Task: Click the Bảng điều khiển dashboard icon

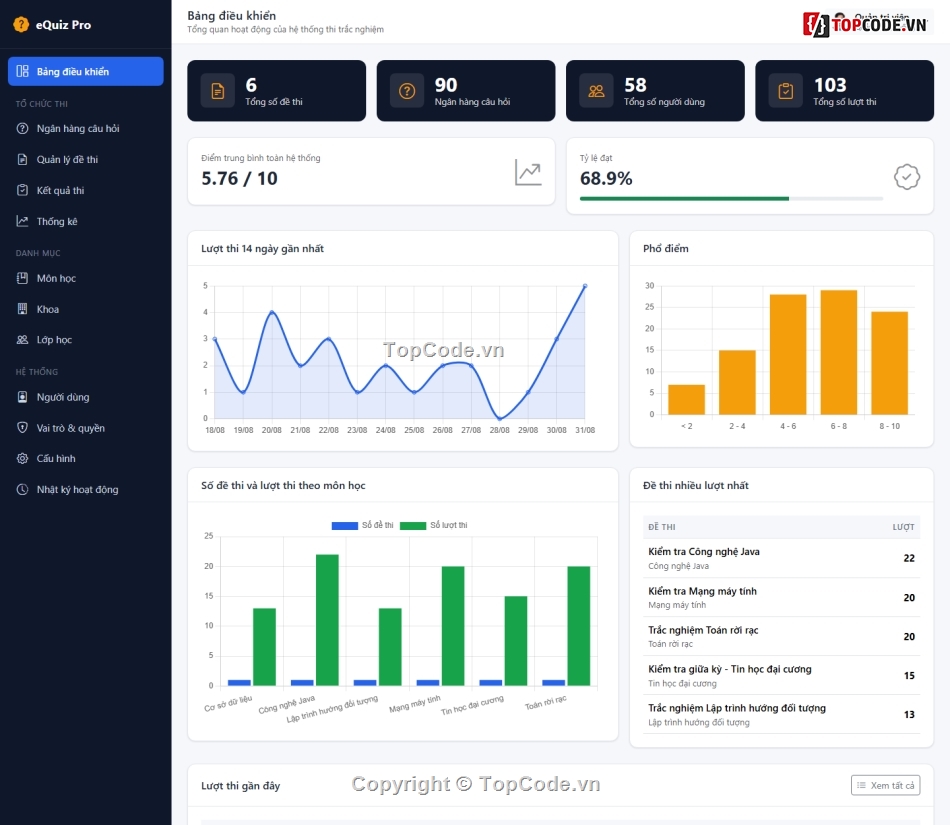Action: [22, 71]
